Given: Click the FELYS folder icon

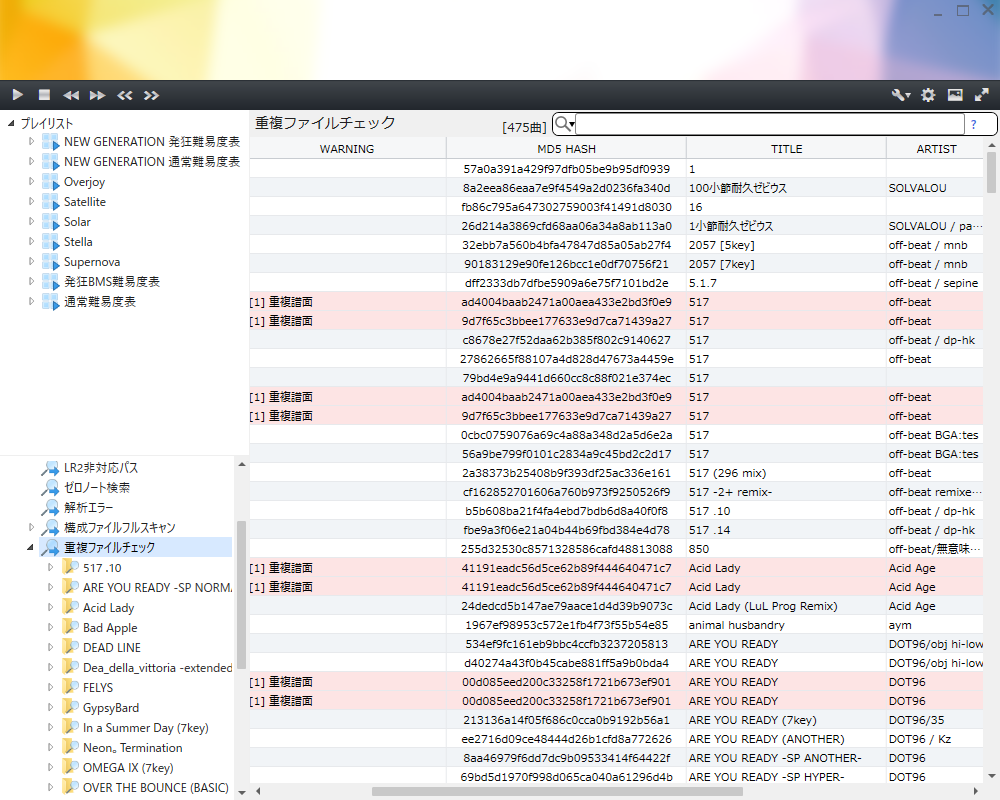Looking at the screenshot, I should click(70, 688).
